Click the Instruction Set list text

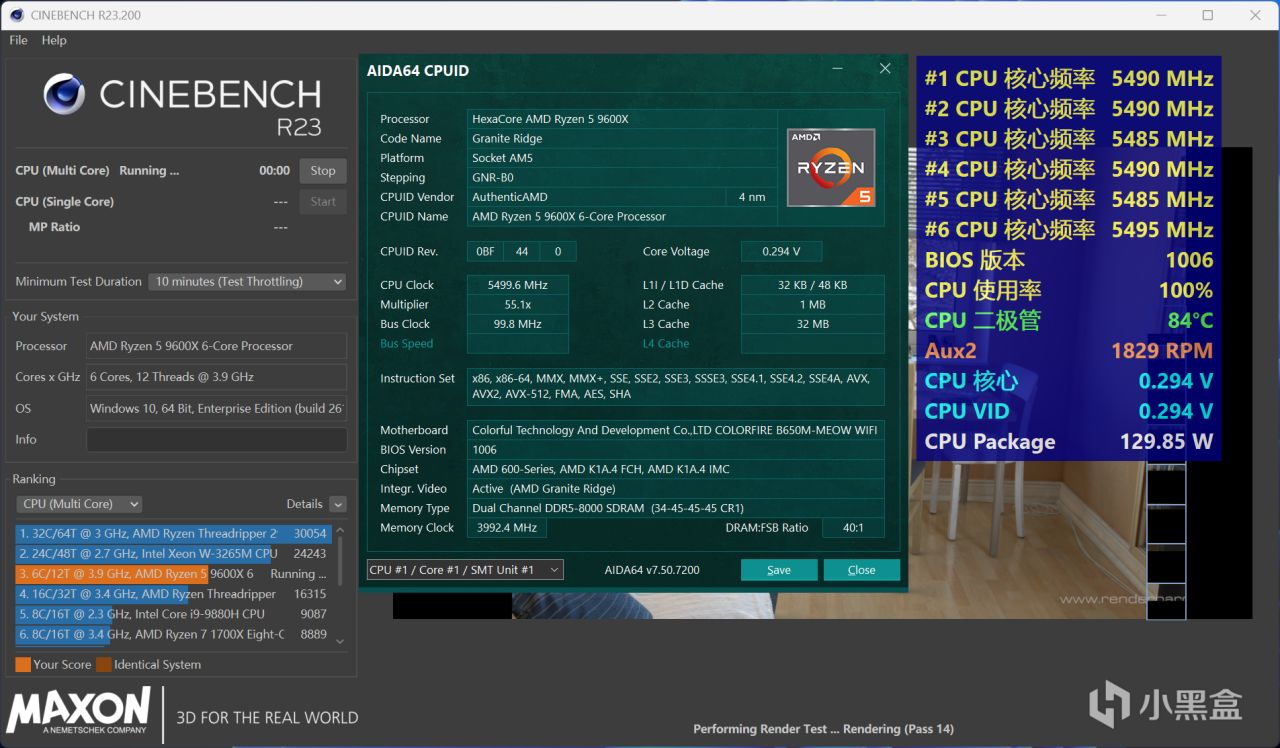point(676,386)
